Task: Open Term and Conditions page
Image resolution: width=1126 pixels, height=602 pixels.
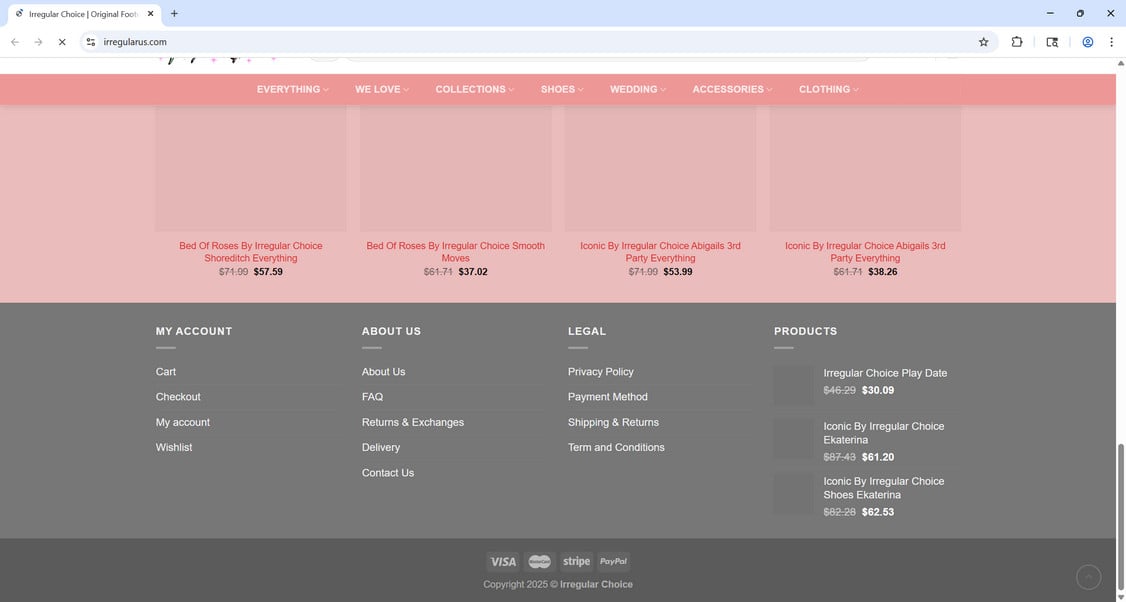Action: coord(616,447)
